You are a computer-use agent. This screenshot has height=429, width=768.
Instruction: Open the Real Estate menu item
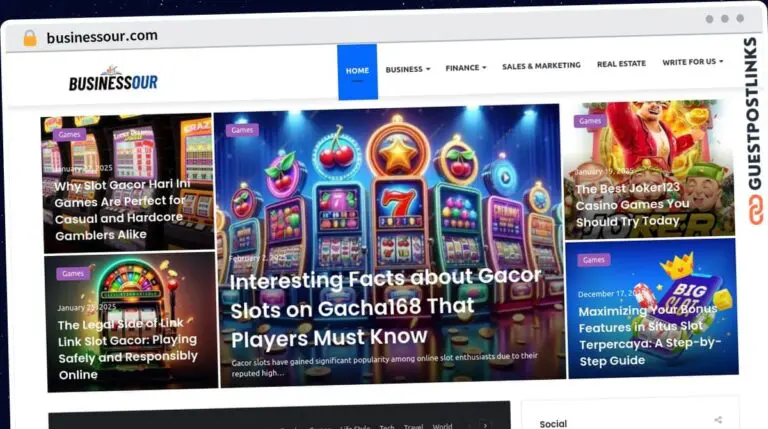pyautogui.click(x=621, y=64)
